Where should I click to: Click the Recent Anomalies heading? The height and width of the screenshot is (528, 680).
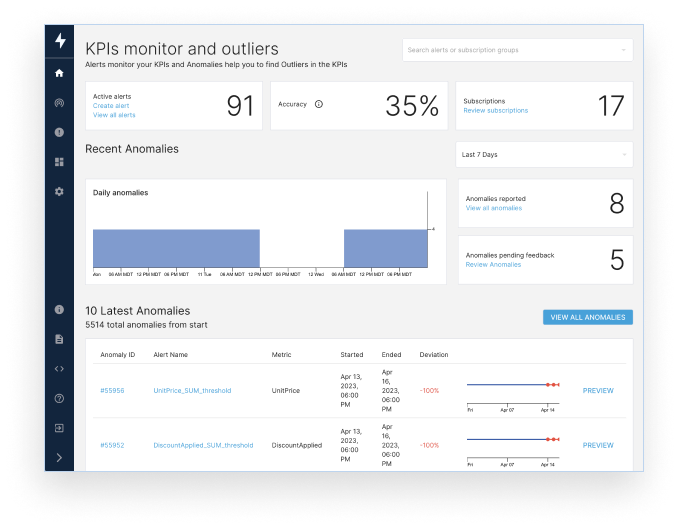tap(132, 149)
